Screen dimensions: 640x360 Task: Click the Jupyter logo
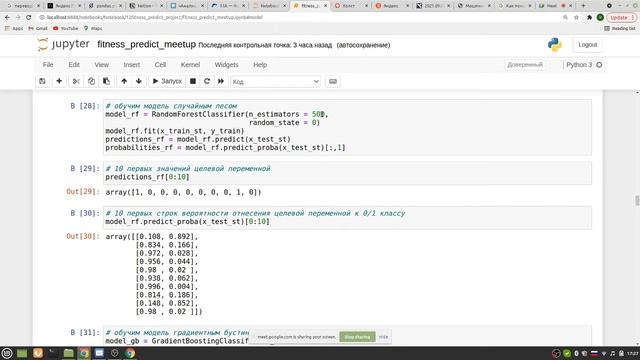point(63,44)
